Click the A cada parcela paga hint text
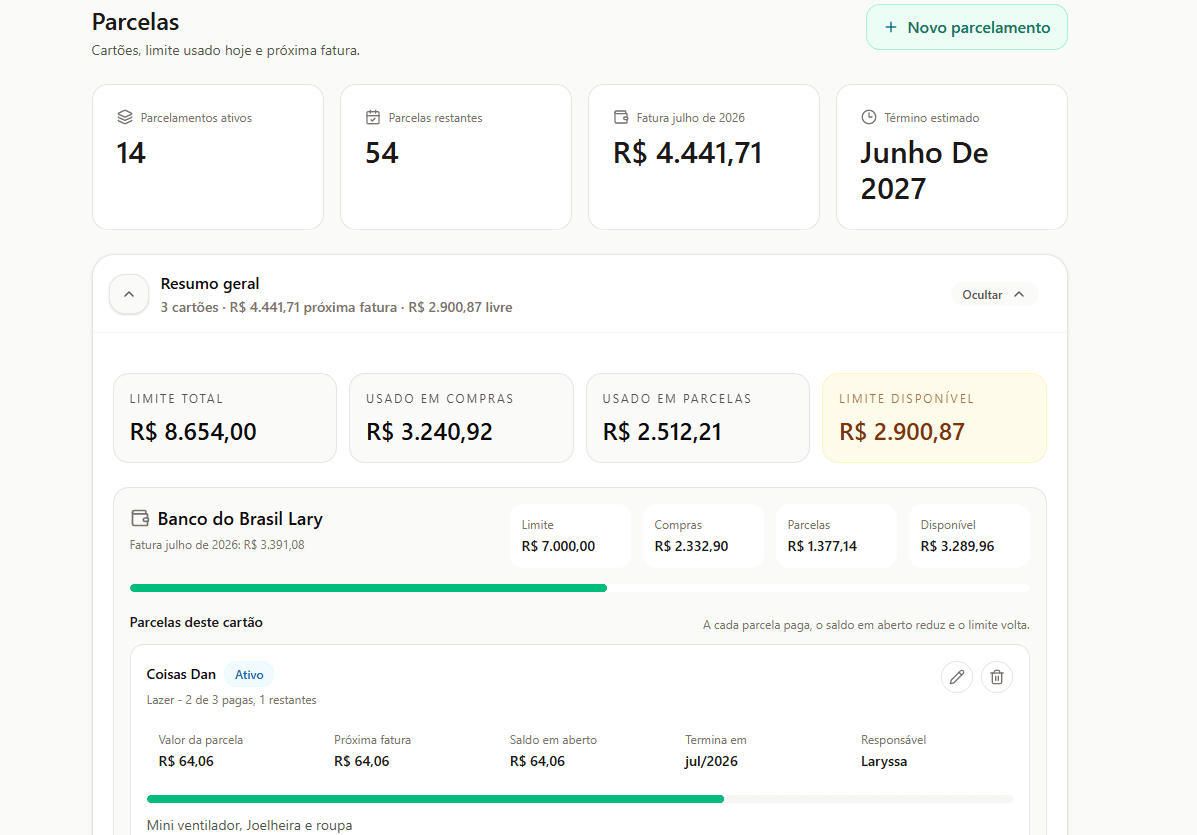The image size is (1197, 835). point(866,625)
